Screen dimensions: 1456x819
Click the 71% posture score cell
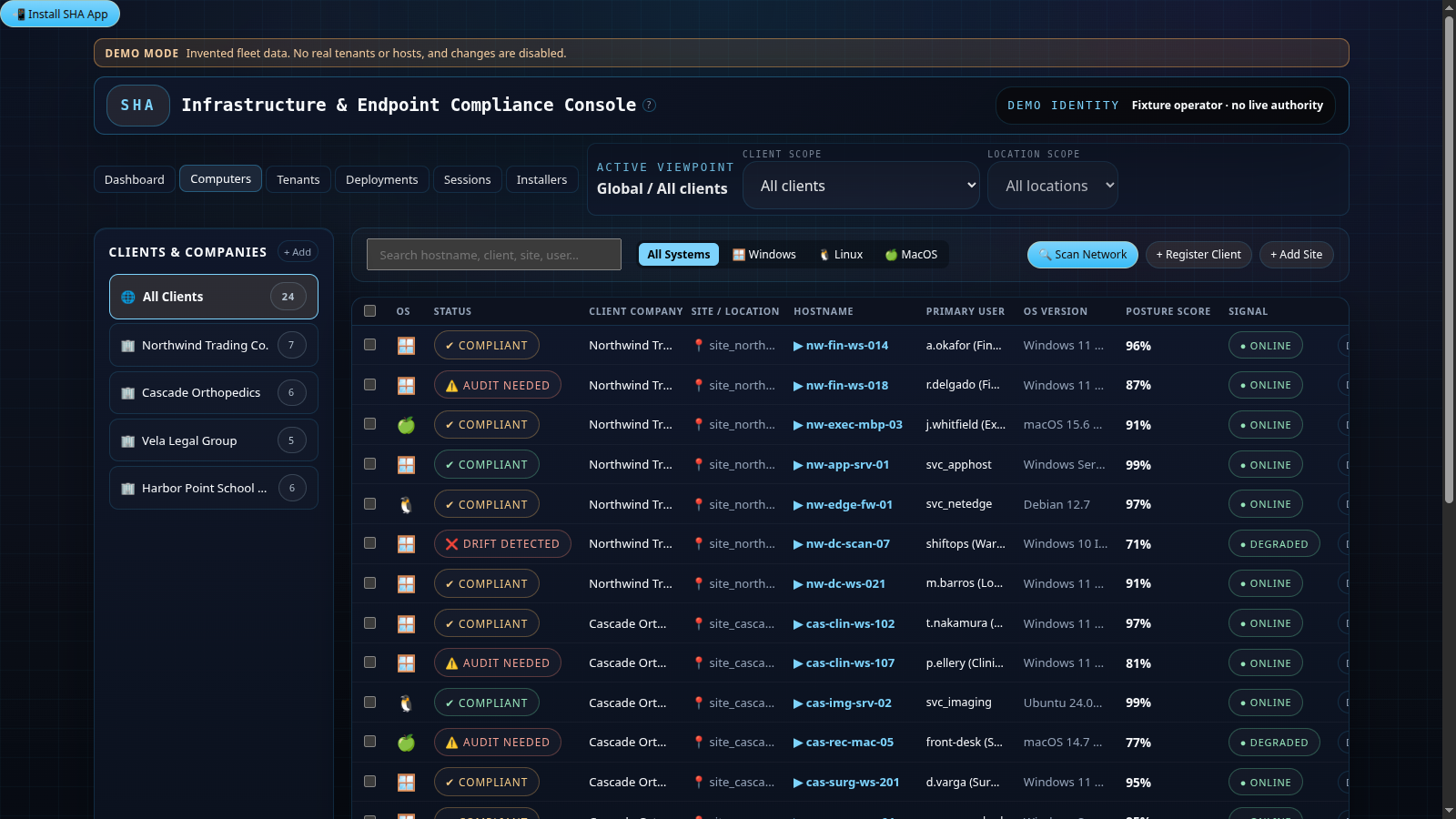click(1138, 544)
